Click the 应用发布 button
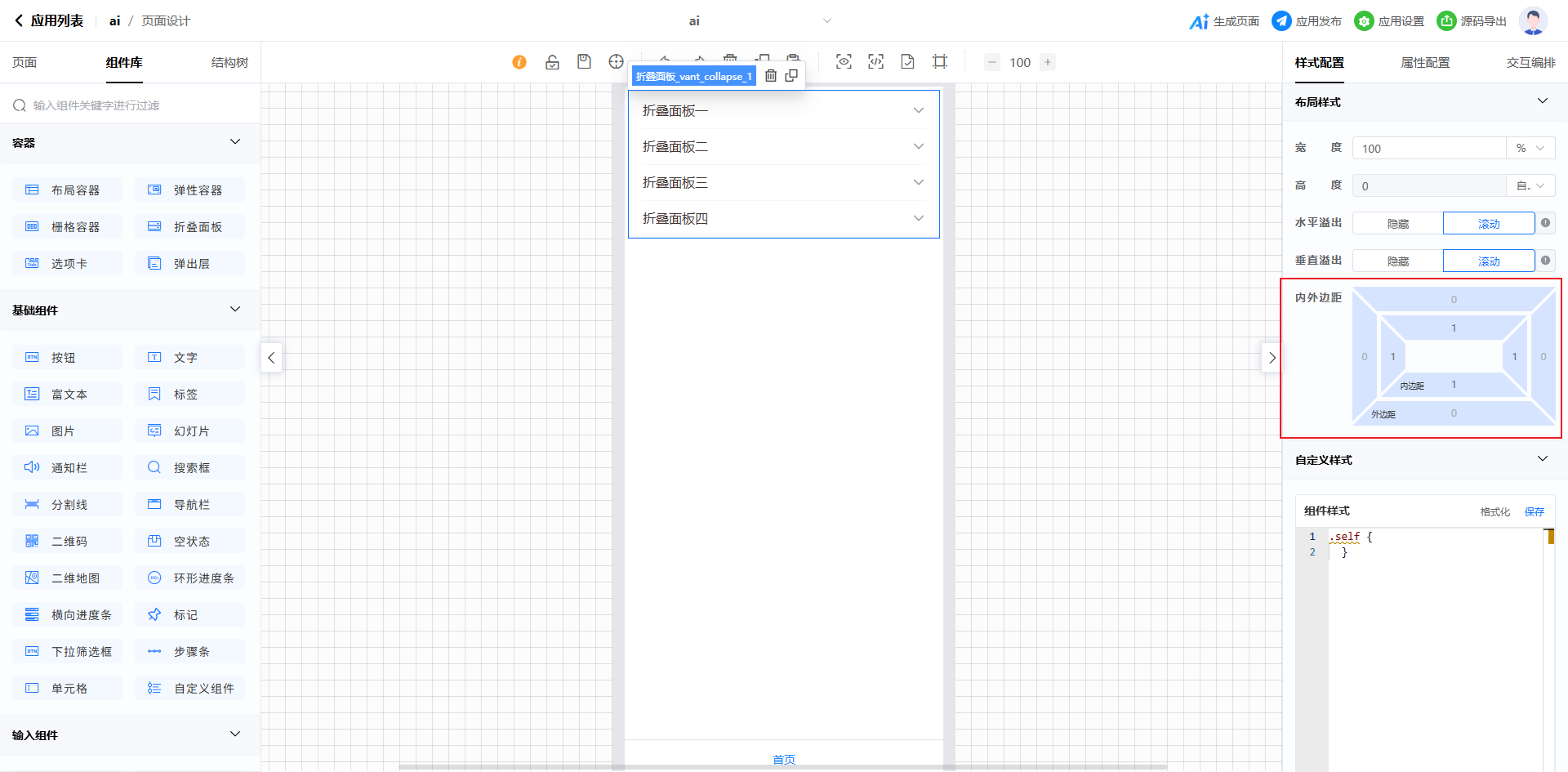Screen dimensions: 1568x772 click(x=1307, y=21)
